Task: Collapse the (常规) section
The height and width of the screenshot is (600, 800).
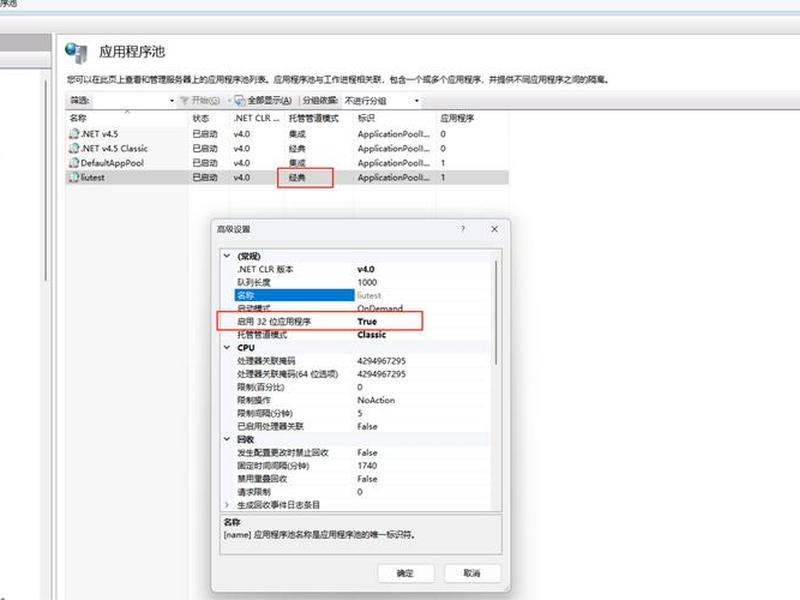Action: coord(227,256)
